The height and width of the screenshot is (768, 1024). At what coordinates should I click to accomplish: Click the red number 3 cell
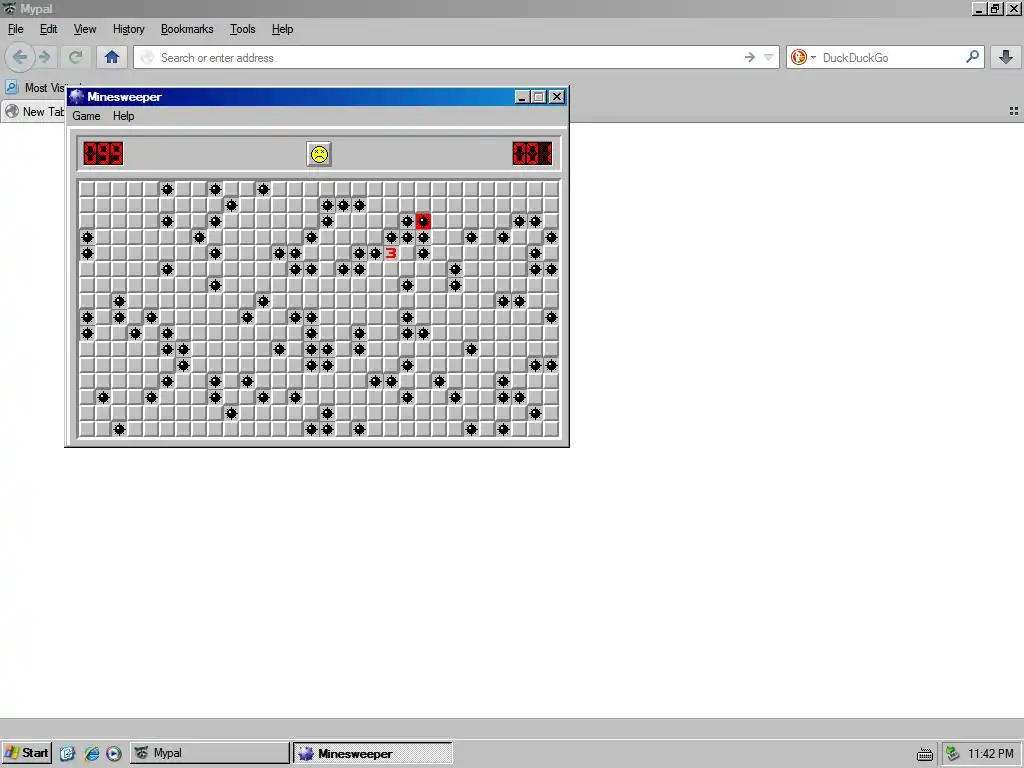(x=391, y=253)
